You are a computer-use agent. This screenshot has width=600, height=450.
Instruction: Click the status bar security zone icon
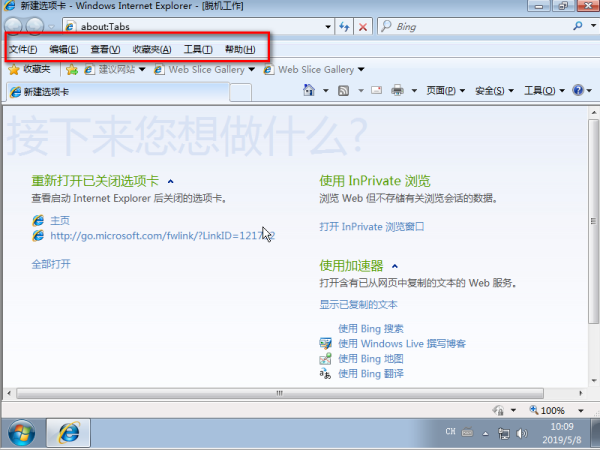(x=498, y=410)
